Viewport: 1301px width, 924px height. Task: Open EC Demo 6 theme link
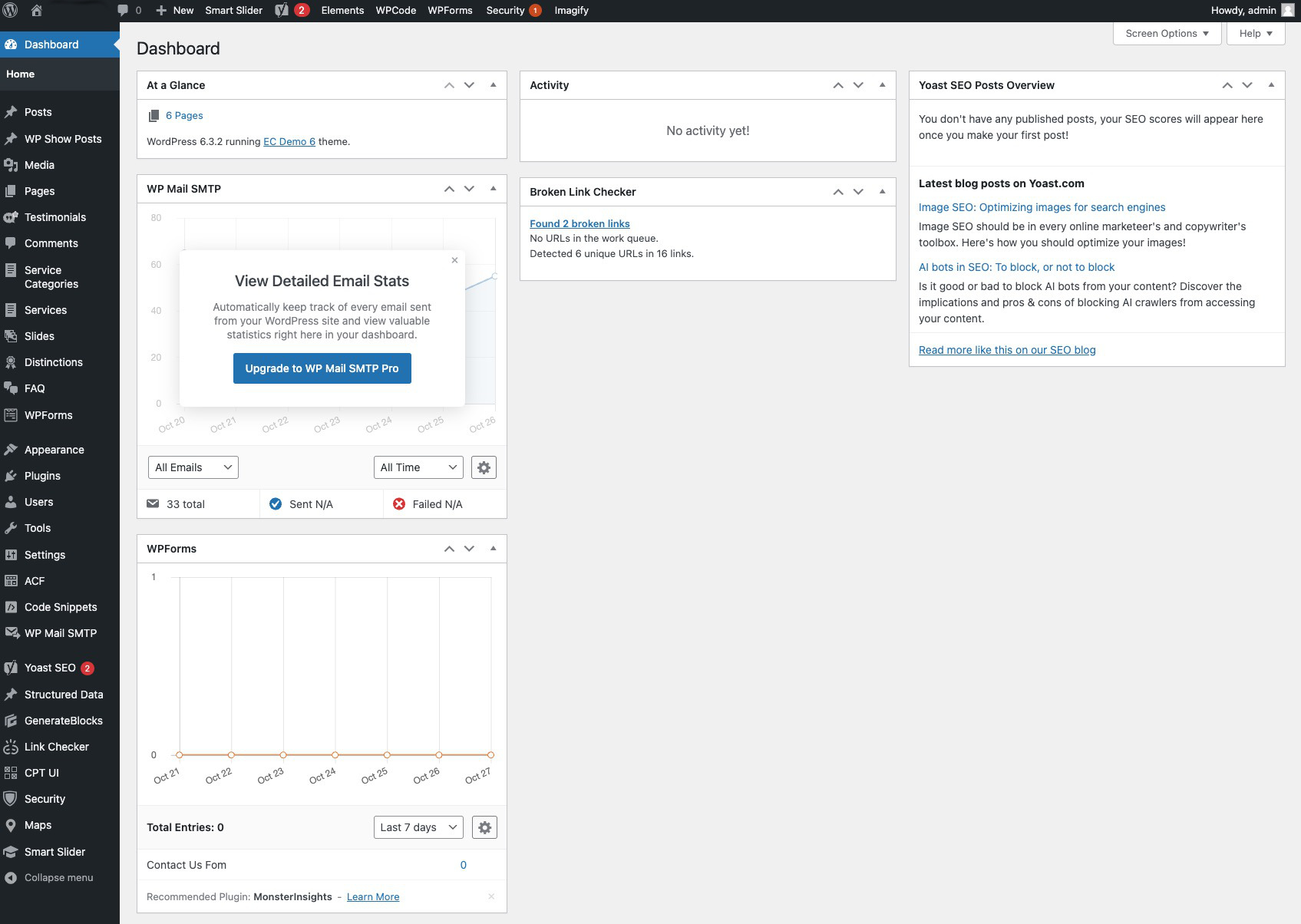[289, 142]
